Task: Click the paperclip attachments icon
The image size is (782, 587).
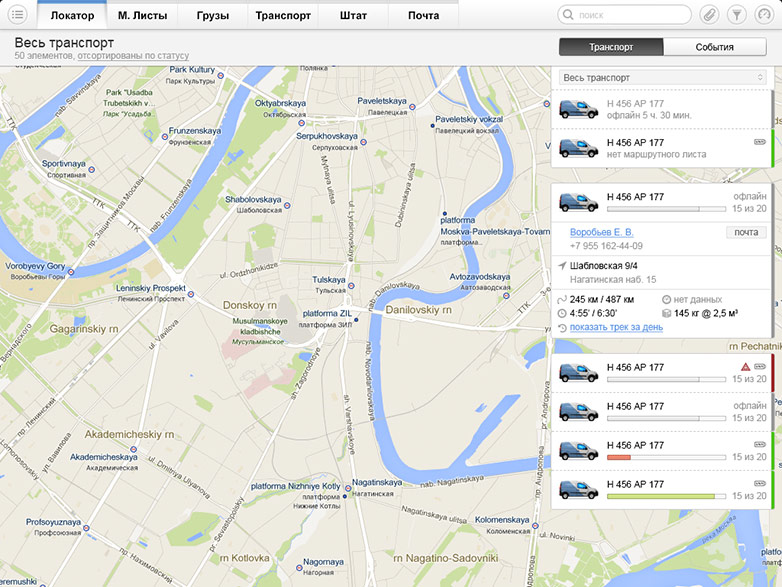Action: (x=709, y=14)
